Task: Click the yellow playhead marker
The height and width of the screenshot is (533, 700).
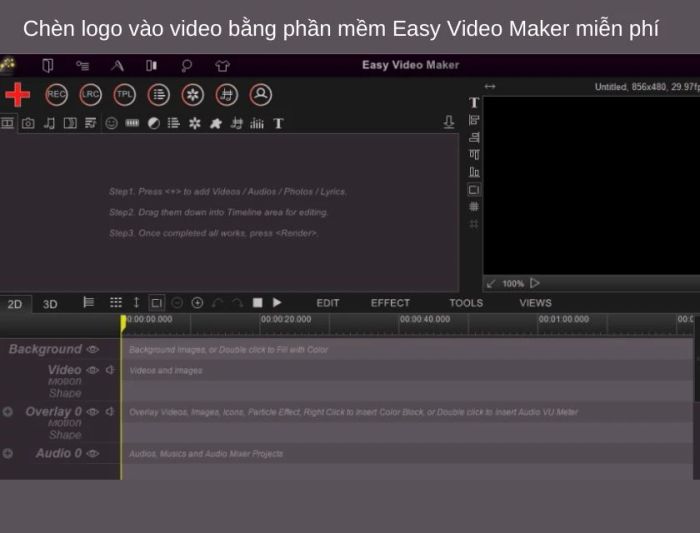Action: pos(123,324)
